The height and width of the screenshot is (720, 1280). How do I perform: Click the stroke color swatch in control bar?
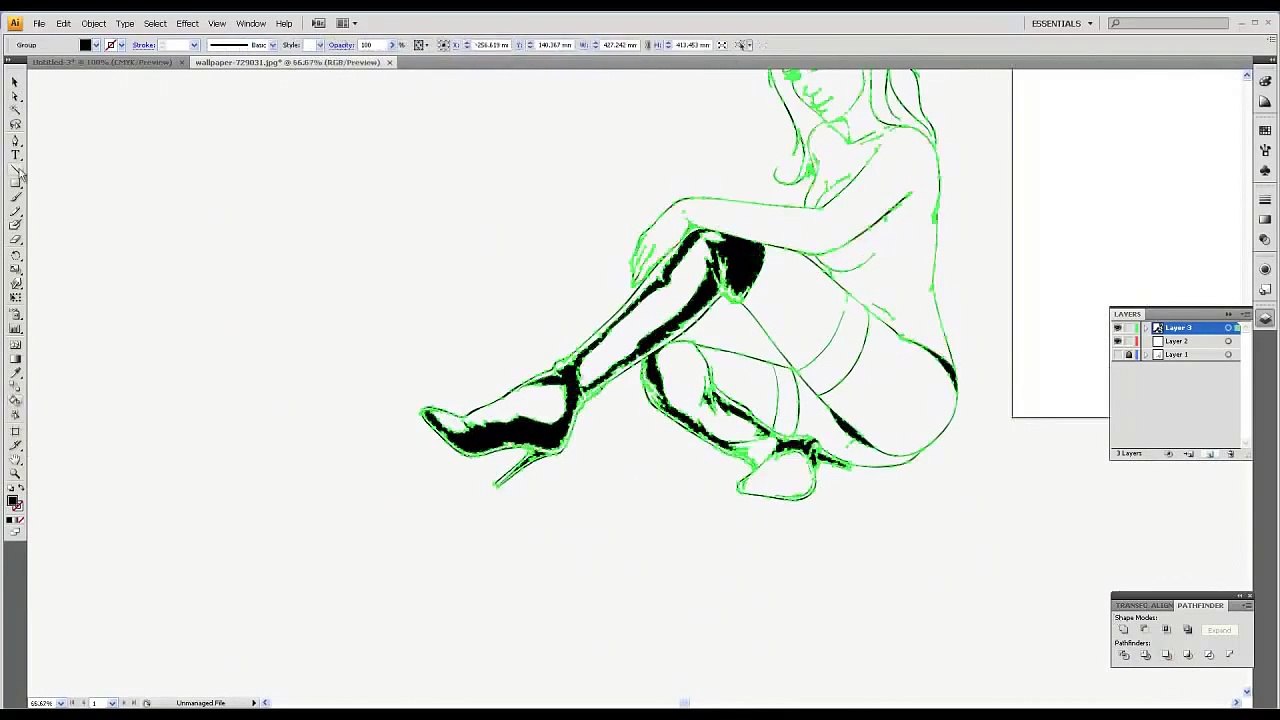(111, 45)
